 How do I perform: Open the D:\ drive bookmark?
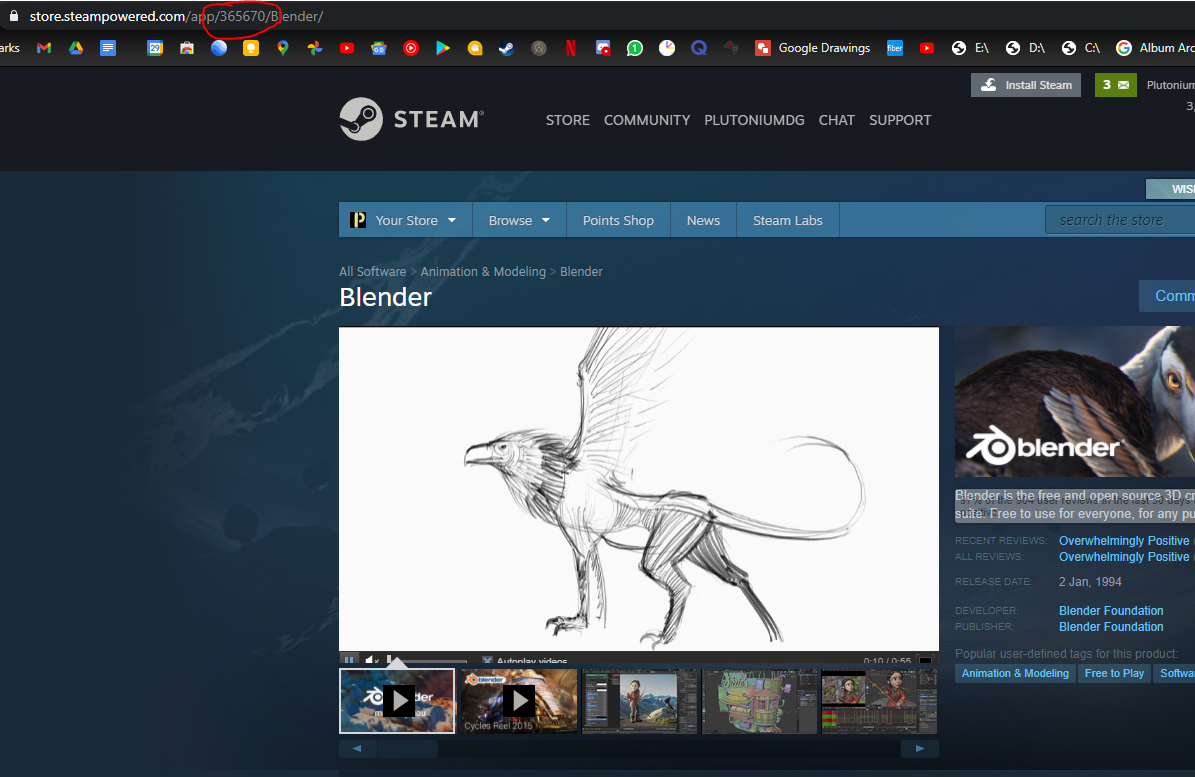1025,48
